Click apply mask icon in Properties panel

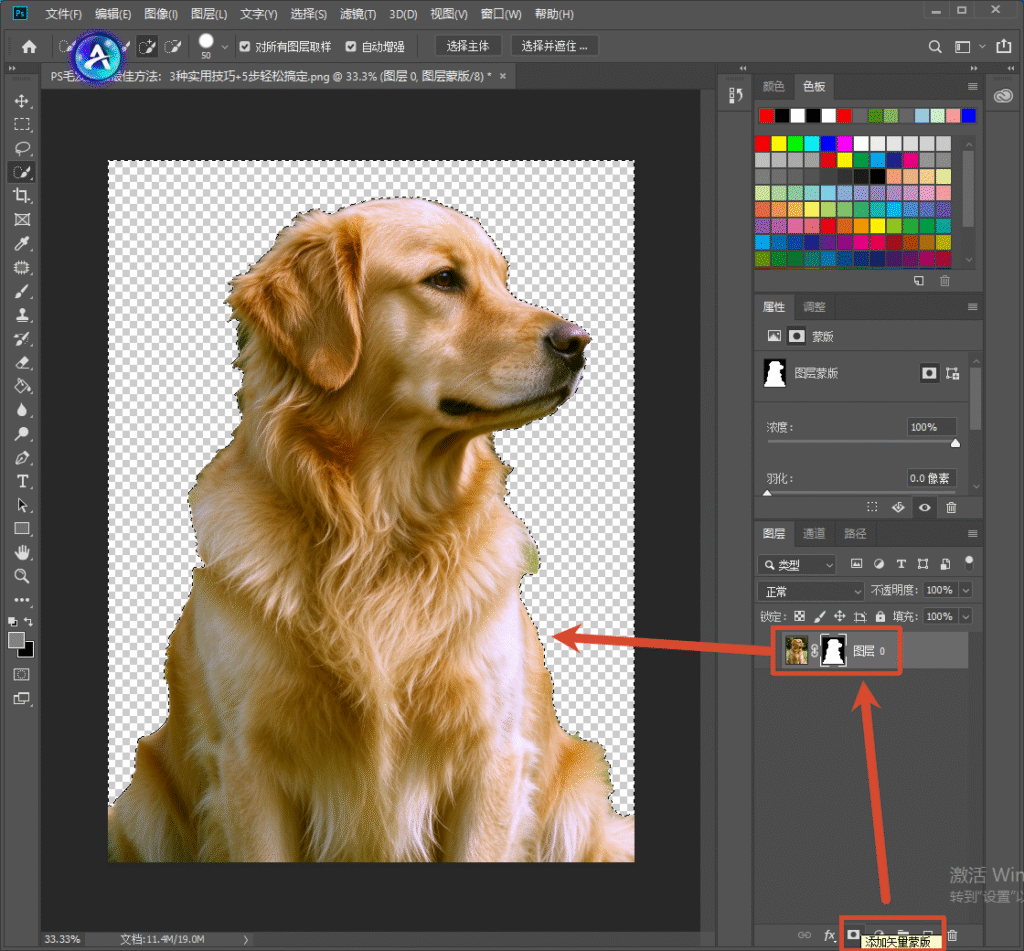pyautogui.click(x=899, y=507)
